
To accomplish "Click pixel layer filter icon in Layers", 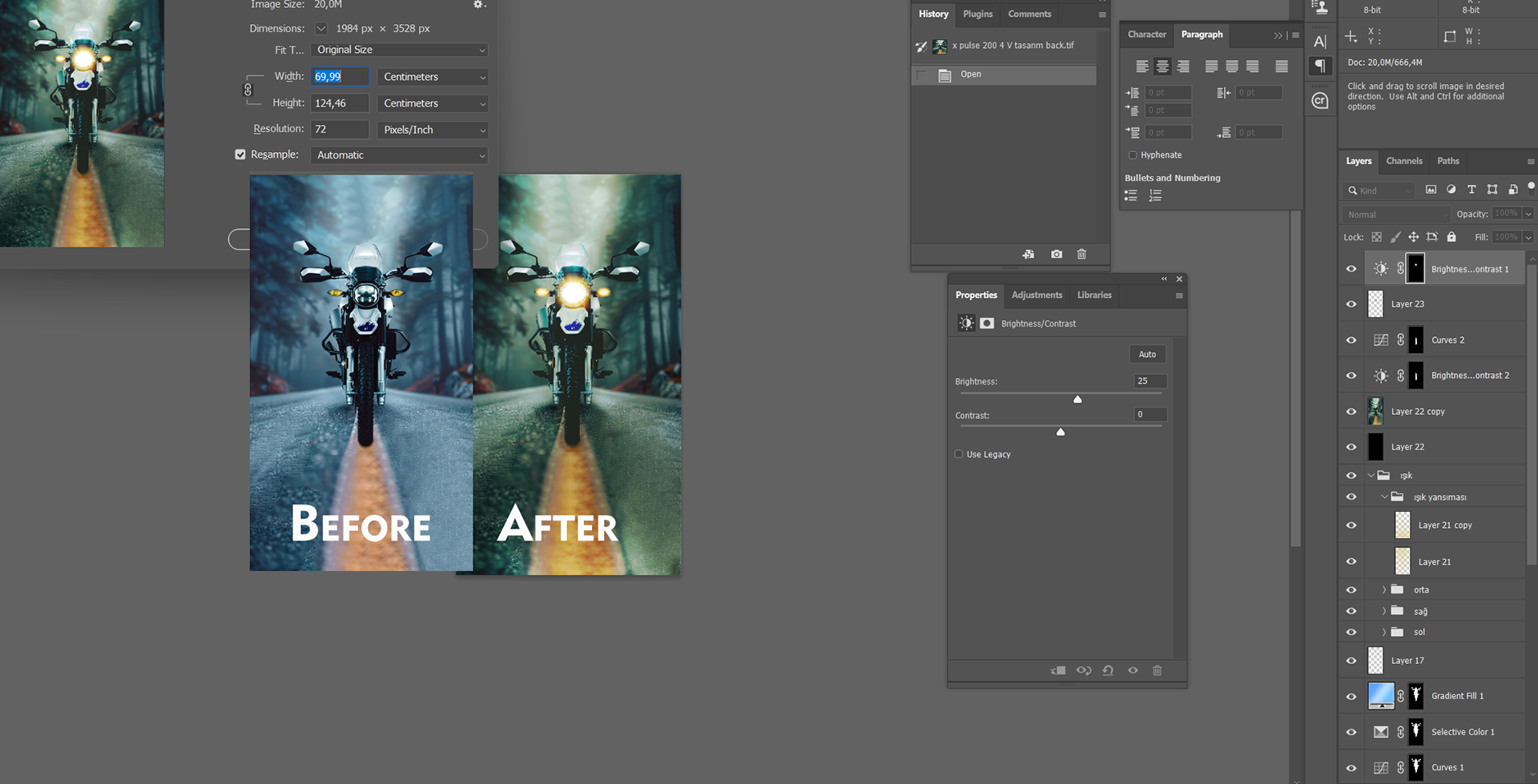I will click(x=1431, y=190).
